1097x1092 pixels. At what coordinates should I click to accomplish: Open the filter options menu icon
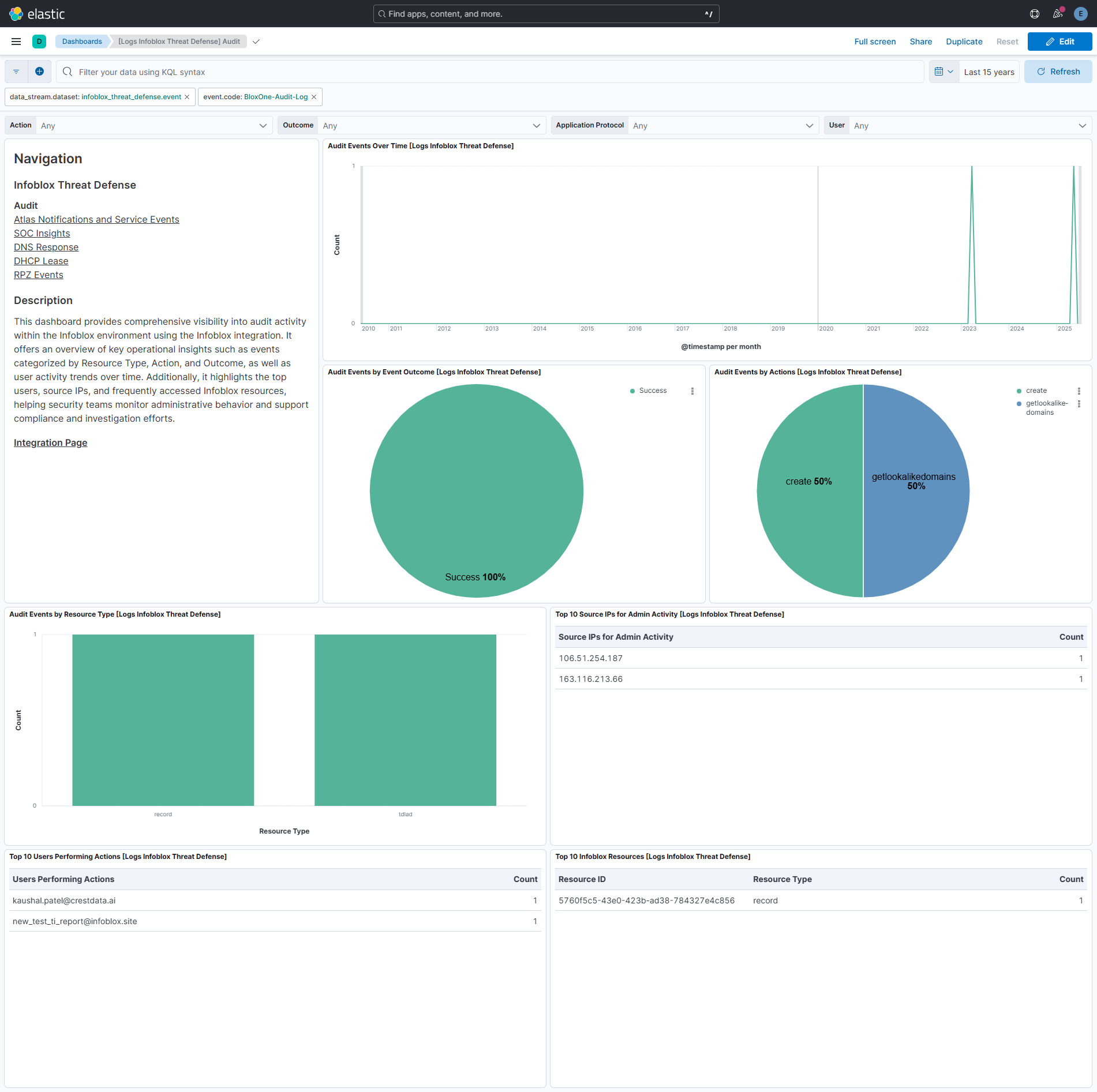coord(16,72)
